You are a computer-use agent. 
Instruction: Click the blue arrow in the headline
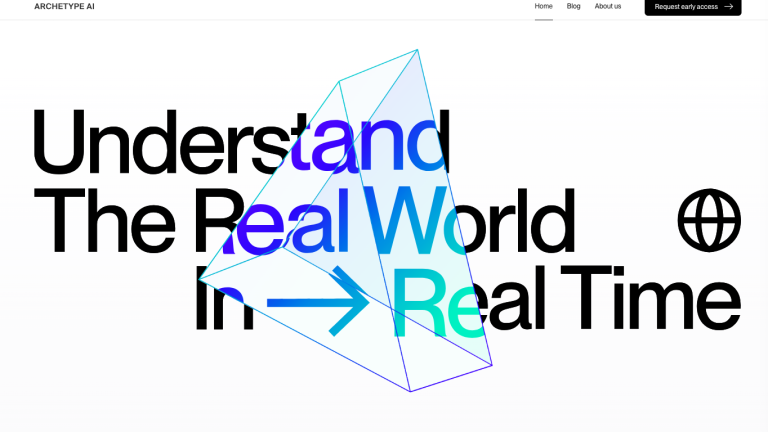pos(318,300)
